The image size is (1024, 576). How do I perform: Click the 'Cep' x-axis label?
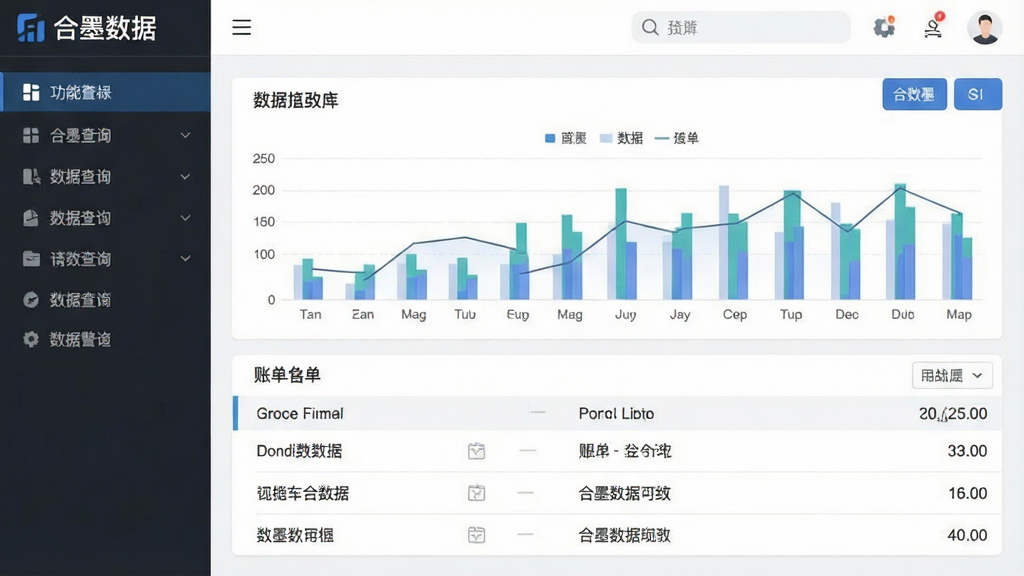[x=735, y=314]
